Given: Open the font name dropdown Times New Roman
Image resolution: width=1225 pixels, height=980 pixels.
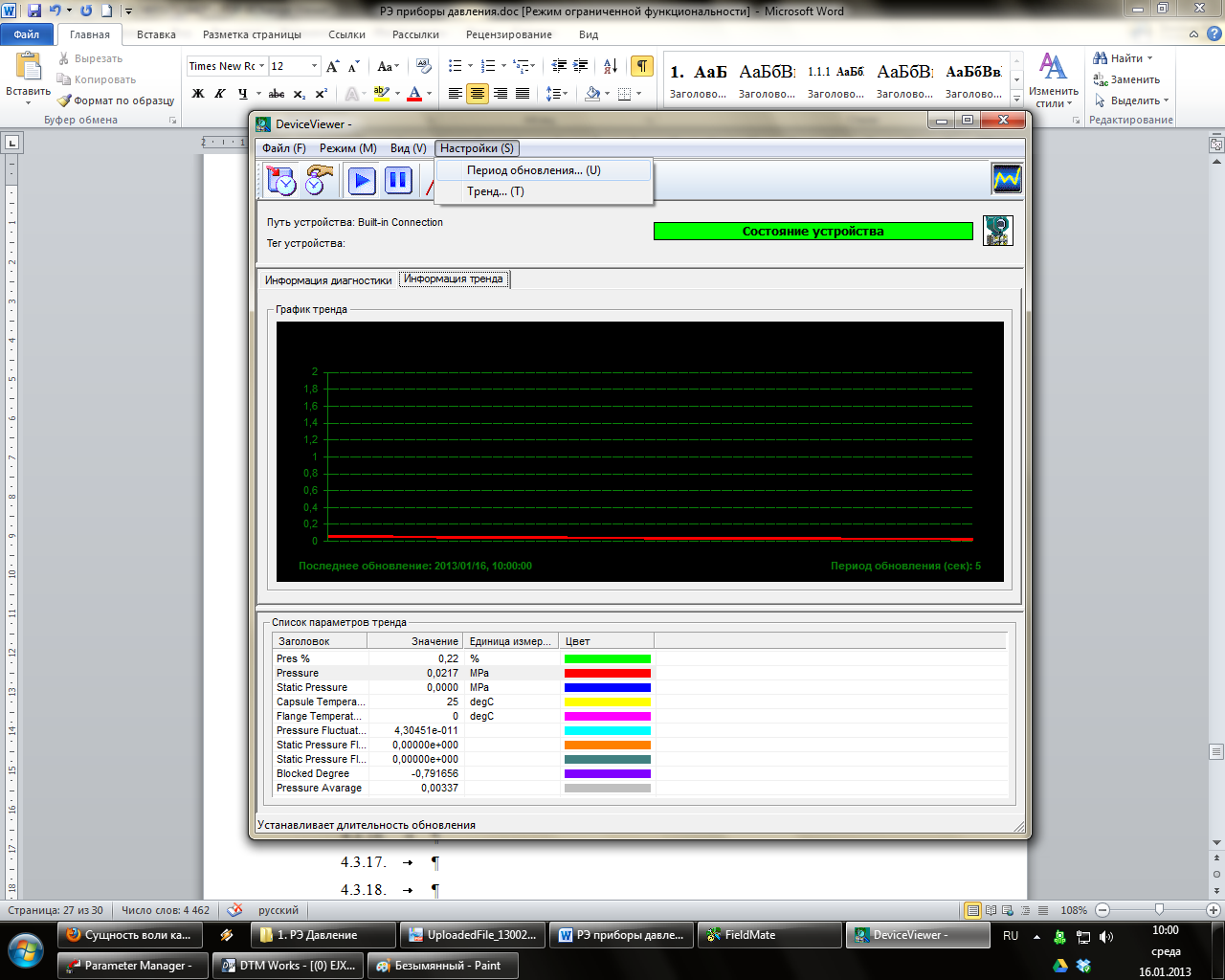Looking at the screenshot, I should (260, 66).
